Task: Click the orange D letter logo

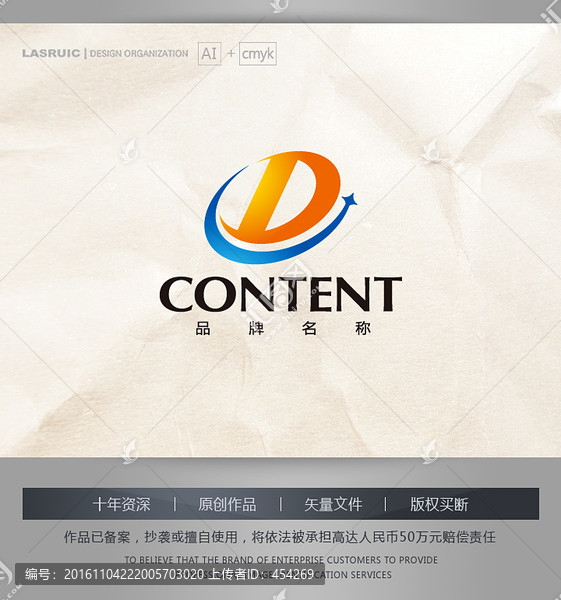Action: point(281,197)
